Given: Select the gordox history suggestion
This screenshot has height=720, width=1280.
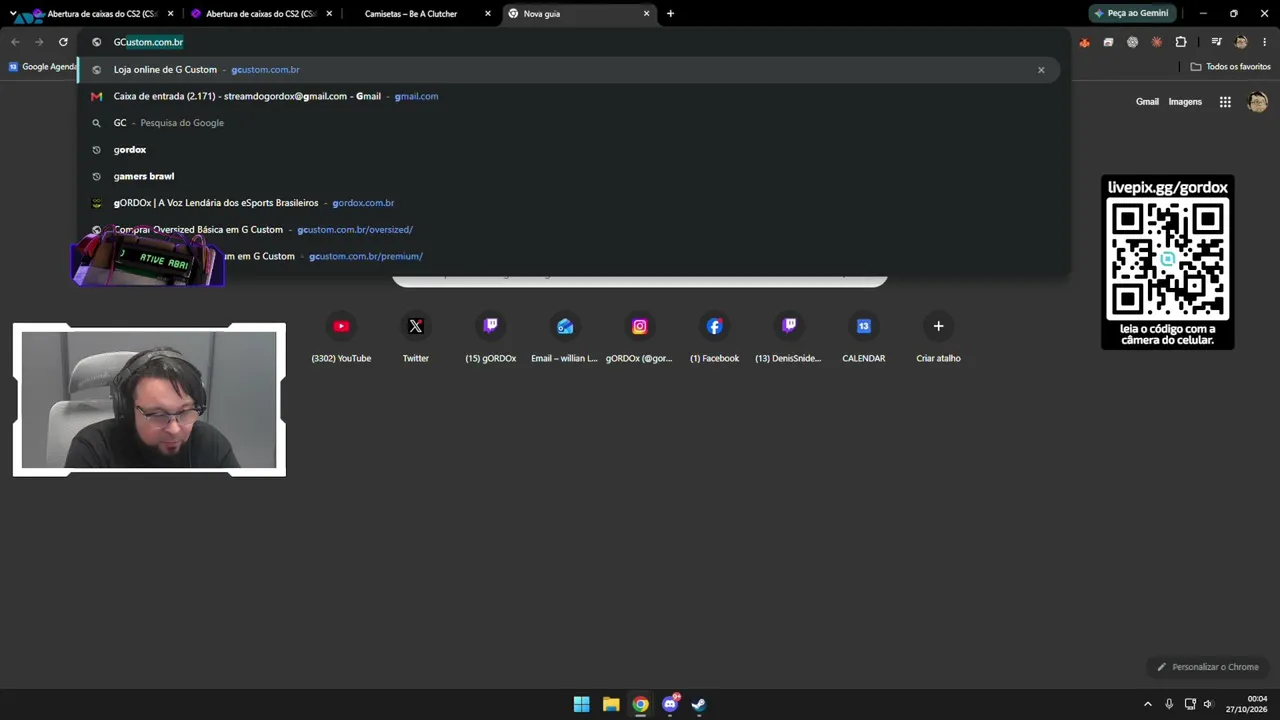Looking at the screenshot, I should point(568,150).
